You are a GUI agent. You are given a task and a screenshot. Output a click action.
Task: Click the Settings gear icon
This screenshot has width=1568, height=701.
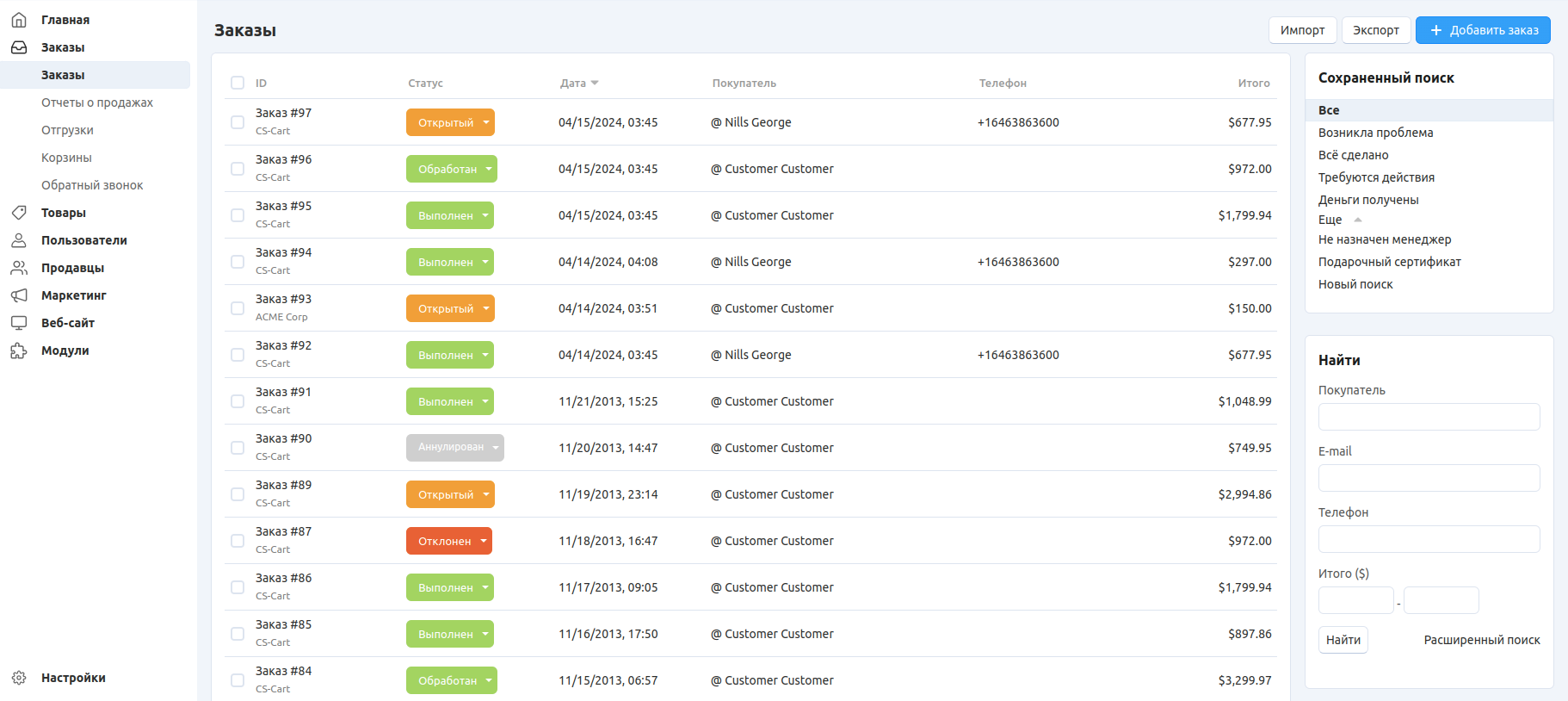coord(19,678)
